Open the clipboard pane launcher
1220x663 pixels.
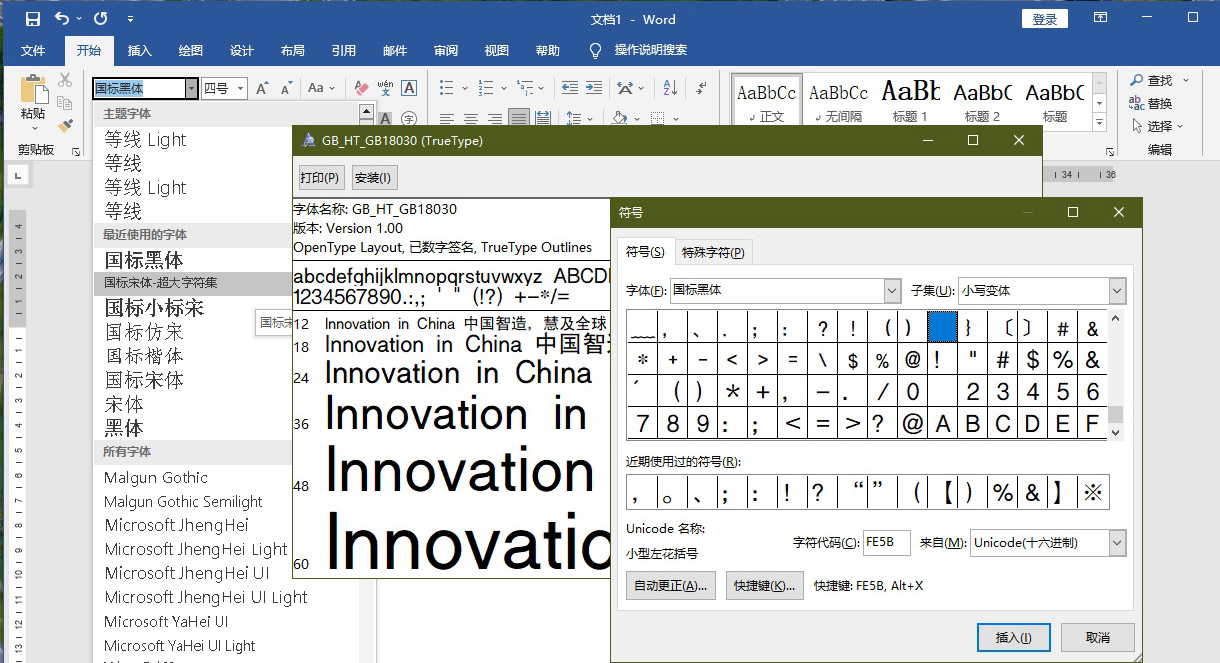pos(75,150)
